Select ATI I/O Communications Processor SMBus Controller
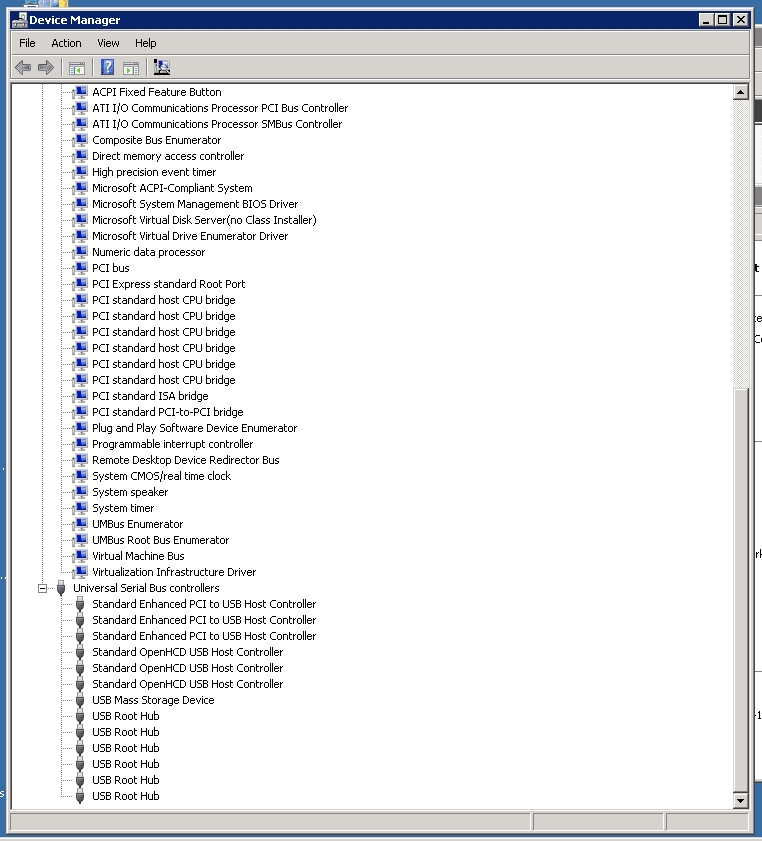This screenshot has height=841, width=762. 217,124
